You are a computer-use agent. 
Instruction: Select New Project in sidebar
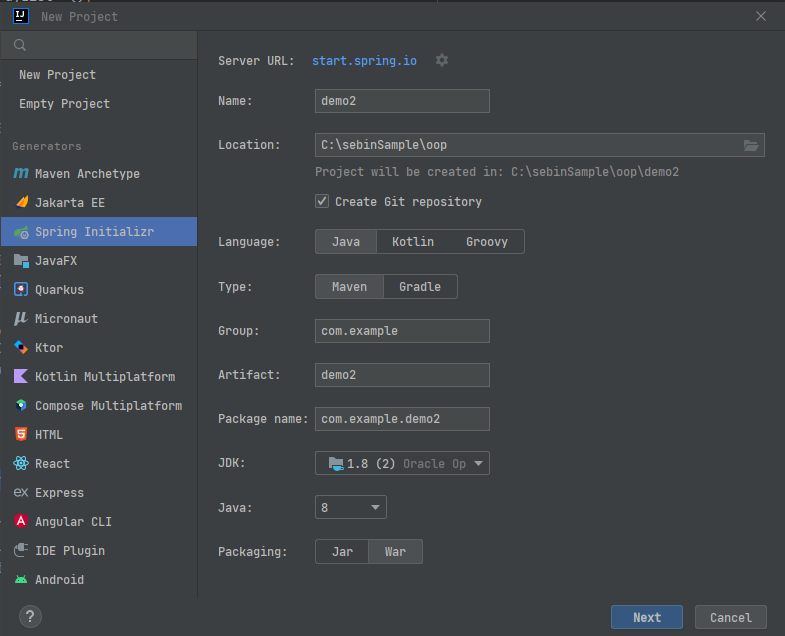pyautogui.click(x=99, y=75)
